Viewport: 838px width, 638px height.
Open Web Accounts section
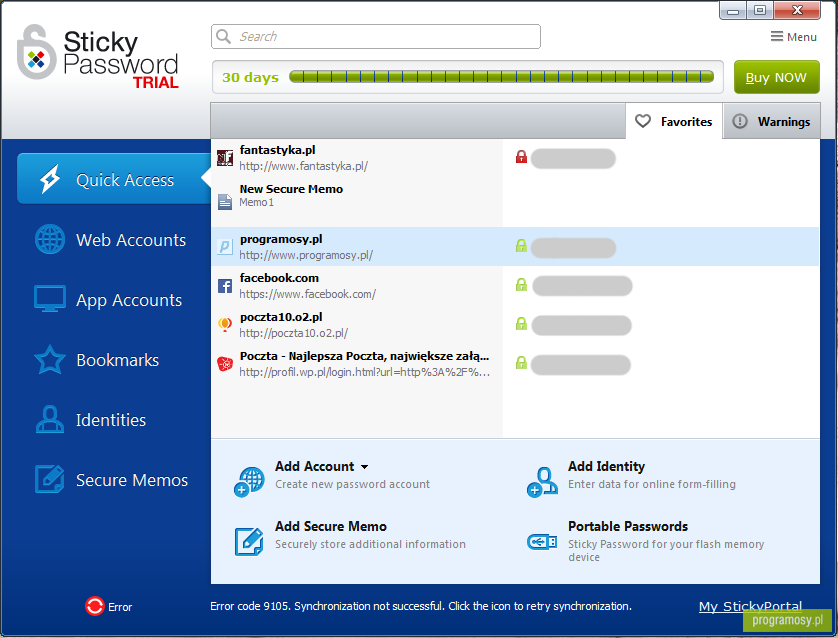(x=110, y=240)
